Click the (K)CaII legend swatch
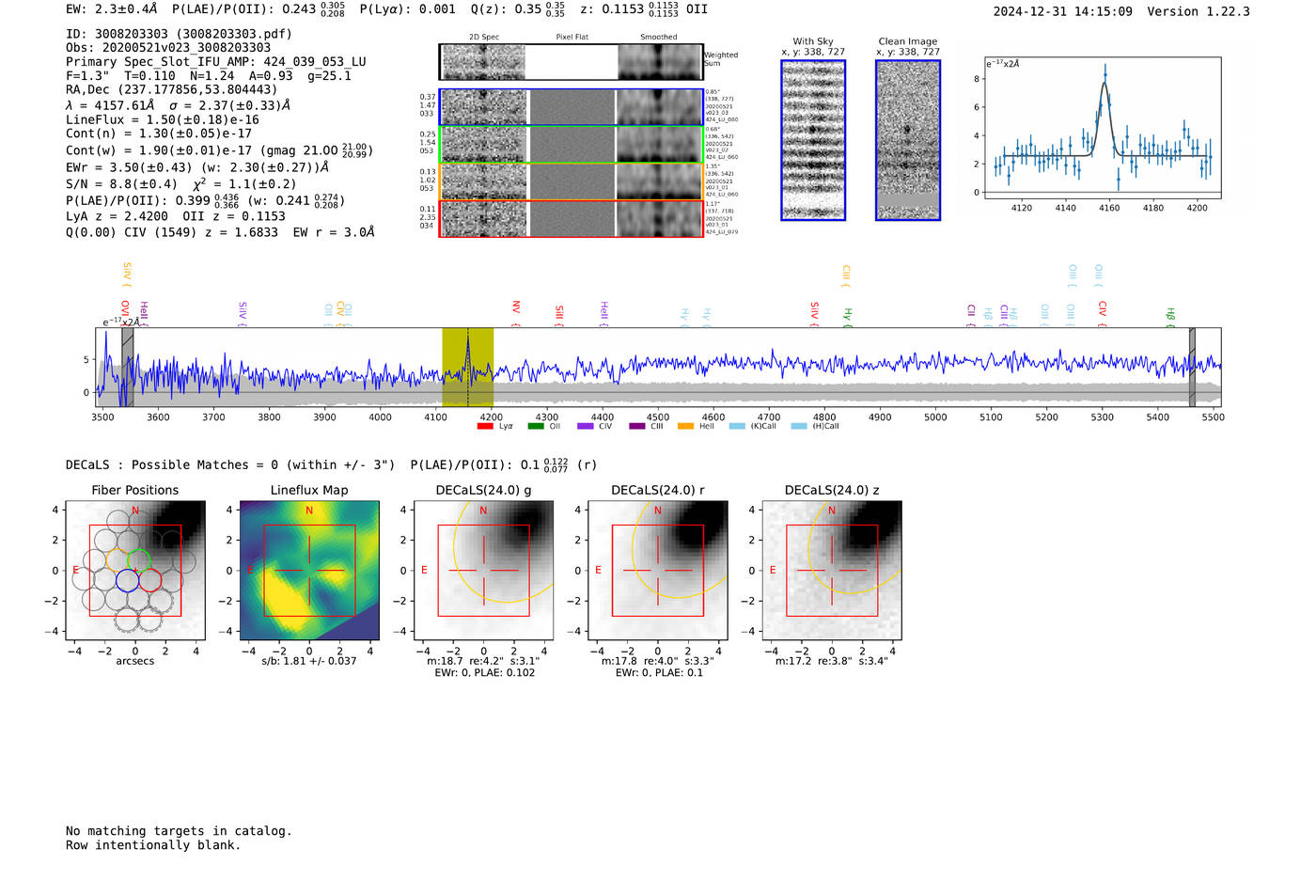 coord(736,426)
